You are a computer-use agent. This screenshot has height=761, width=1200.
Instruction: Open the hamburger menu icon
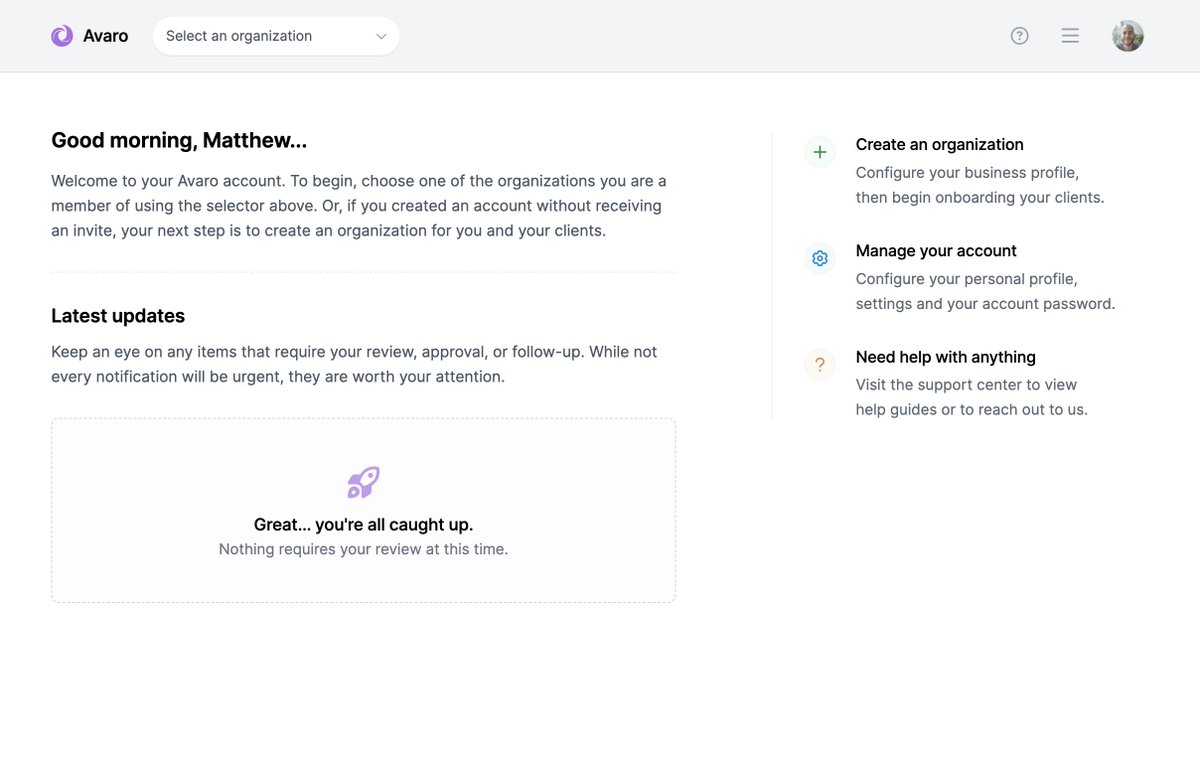coord(1070,36)
